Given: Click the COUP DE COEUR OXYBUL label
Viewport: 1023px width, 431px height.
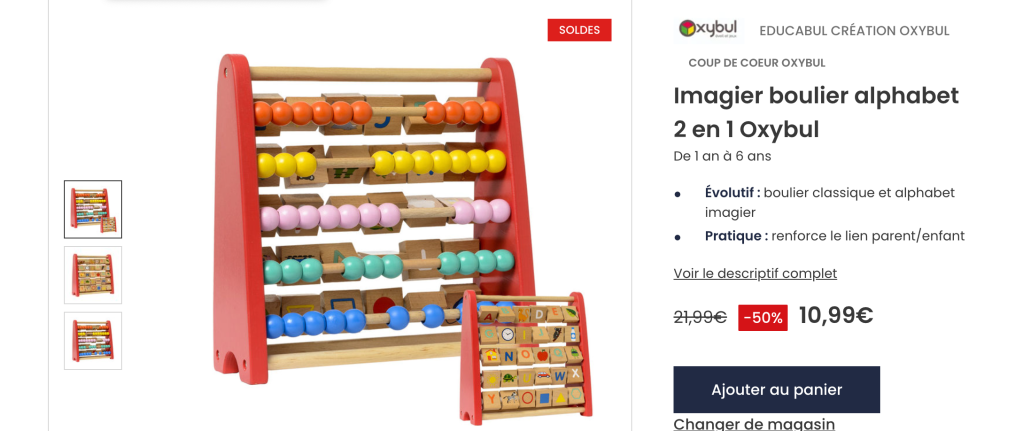Looking at the screenshot, I should pyautogui.click(x=757, y=63).
